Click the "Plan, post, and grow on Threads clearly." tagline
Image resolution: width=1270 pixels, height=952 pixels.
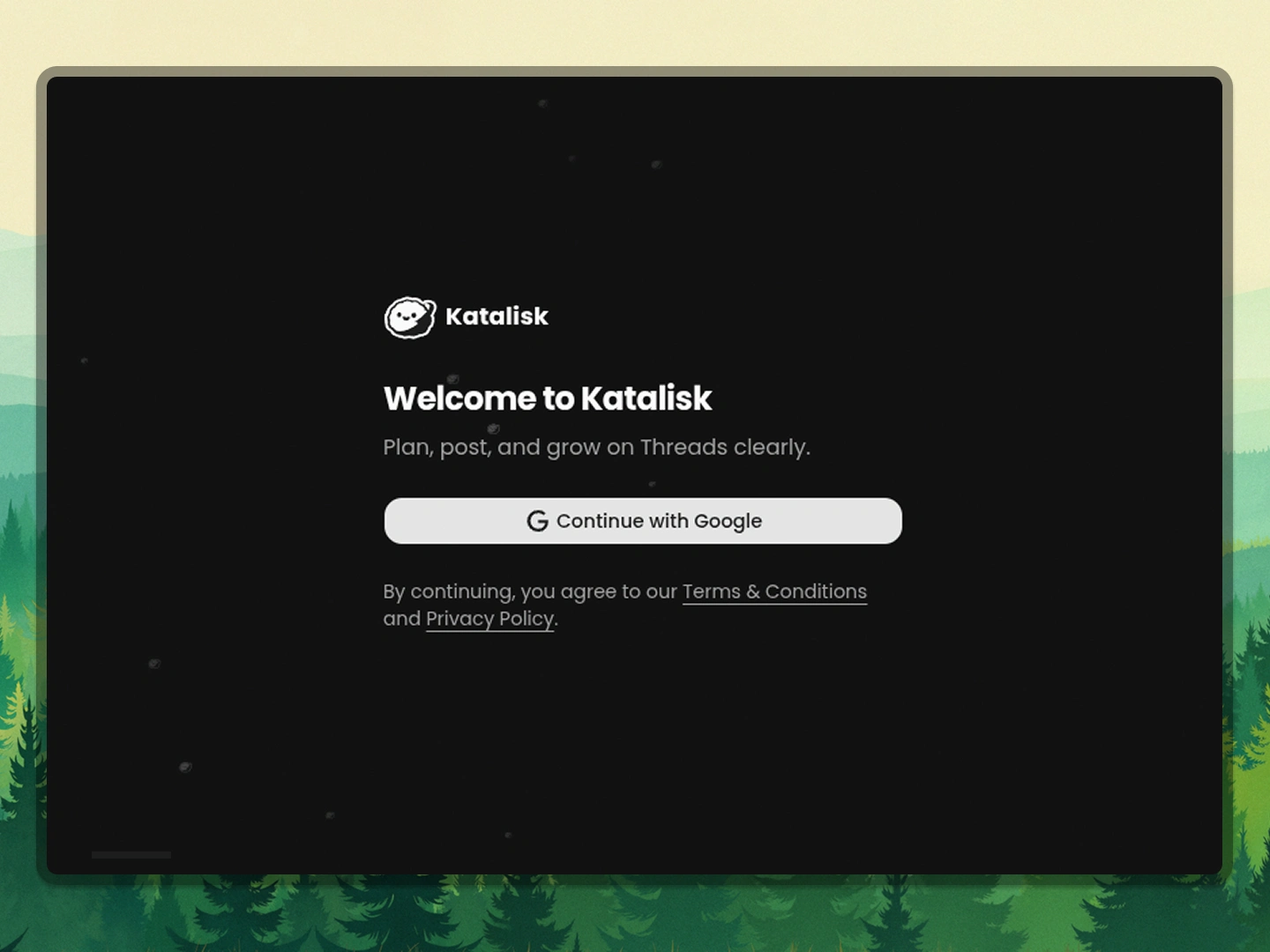click(596, 448)
